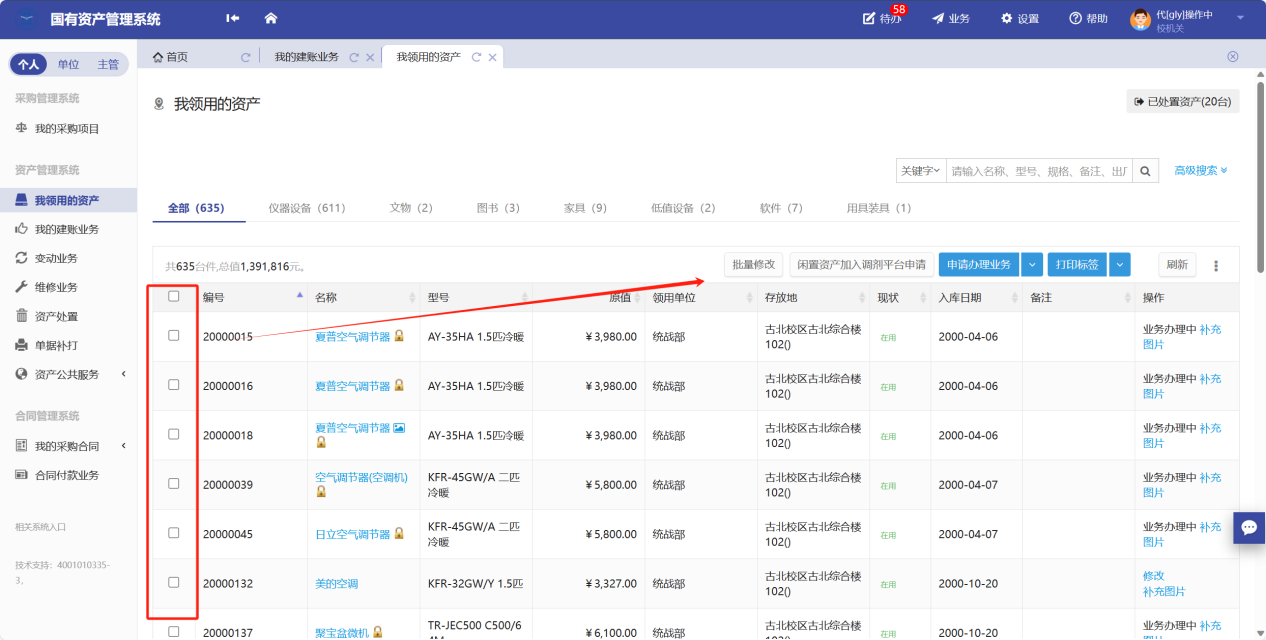1266x640 pixels.
Task: Check the select-all checkbox in table header
Action: (x=174, y=297)
